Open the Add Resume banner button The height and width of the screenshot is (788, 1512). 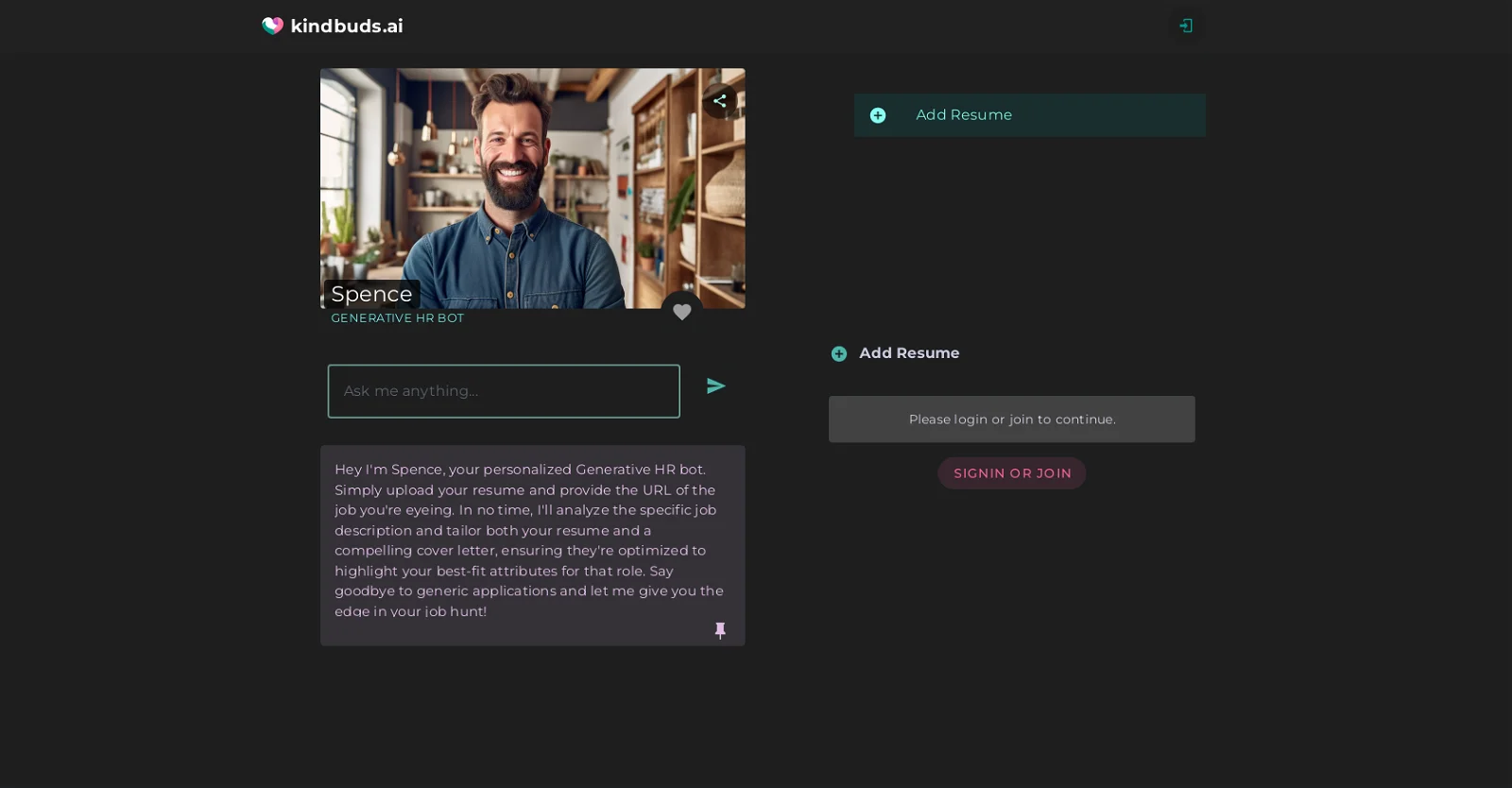[1030, 115]
